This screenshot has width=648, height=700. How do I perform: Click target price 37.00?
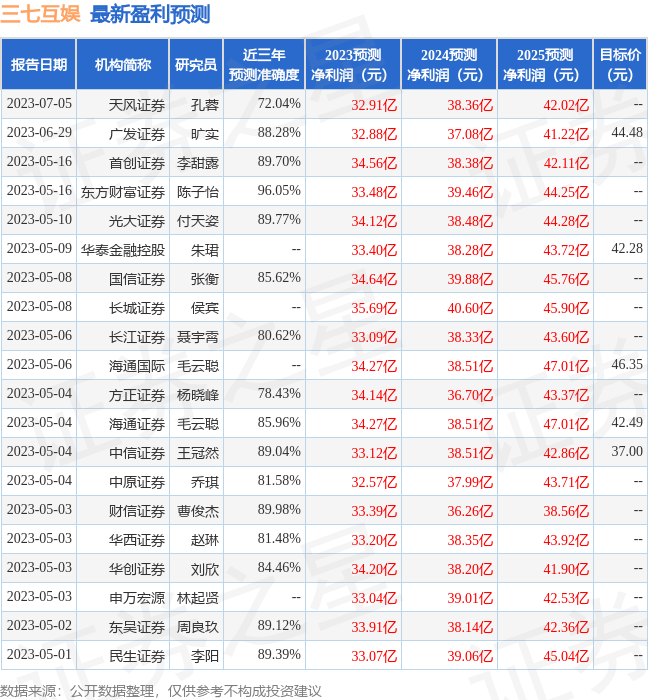[x=627, y=452]
